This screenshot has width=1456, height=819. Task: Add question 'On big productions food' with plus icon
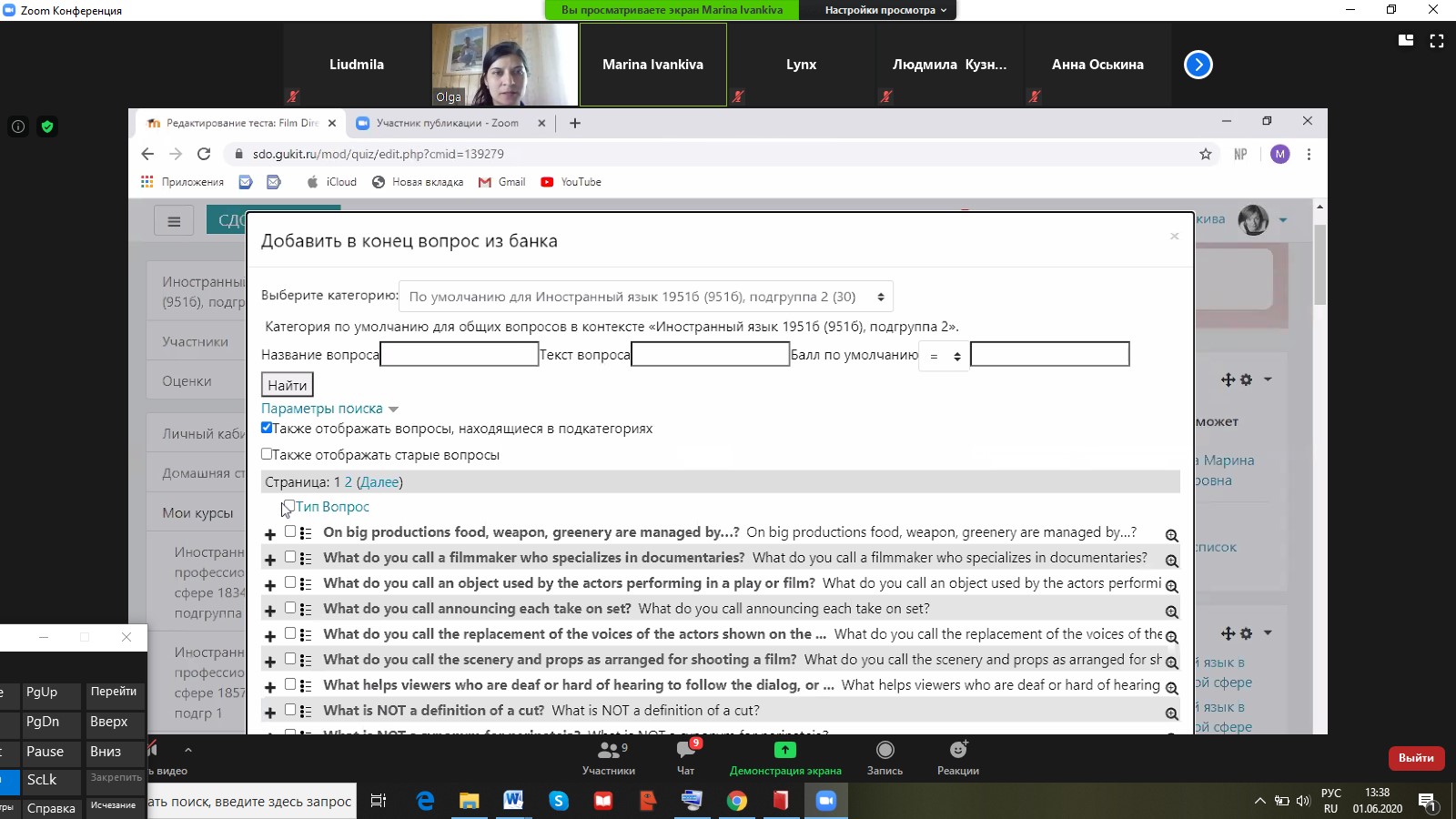(x=270, y=534)
